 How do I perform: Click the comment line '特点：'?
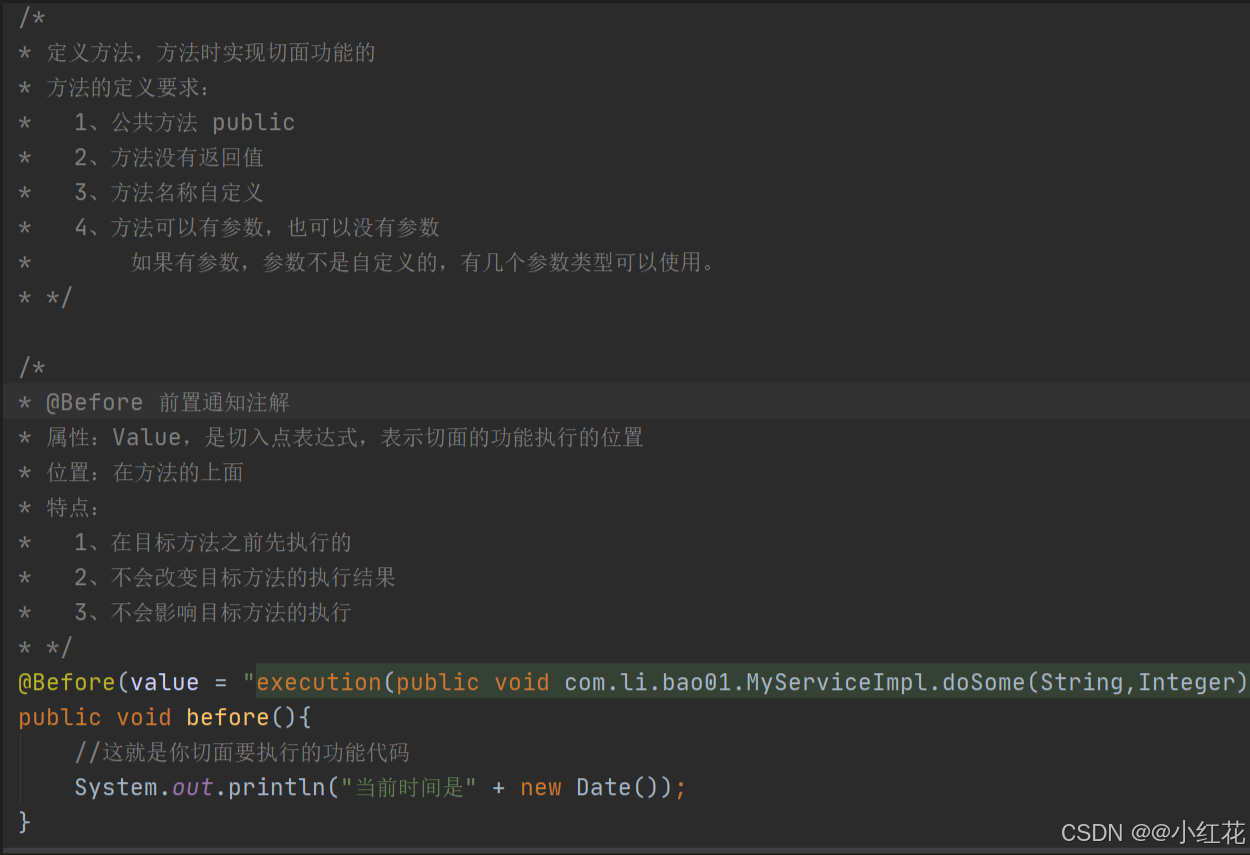tap(74, 507)
